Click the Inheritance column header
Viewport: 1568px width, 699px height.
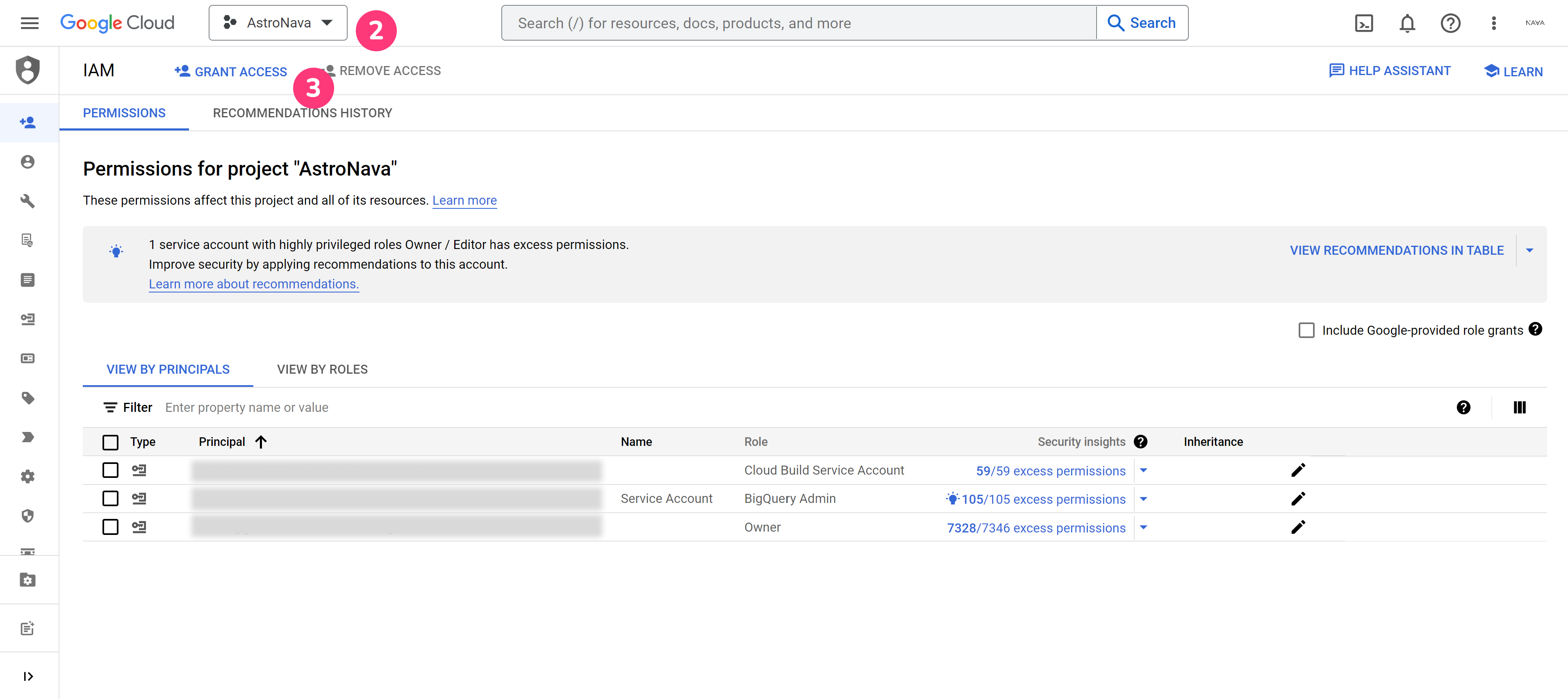pos(1213,442)
